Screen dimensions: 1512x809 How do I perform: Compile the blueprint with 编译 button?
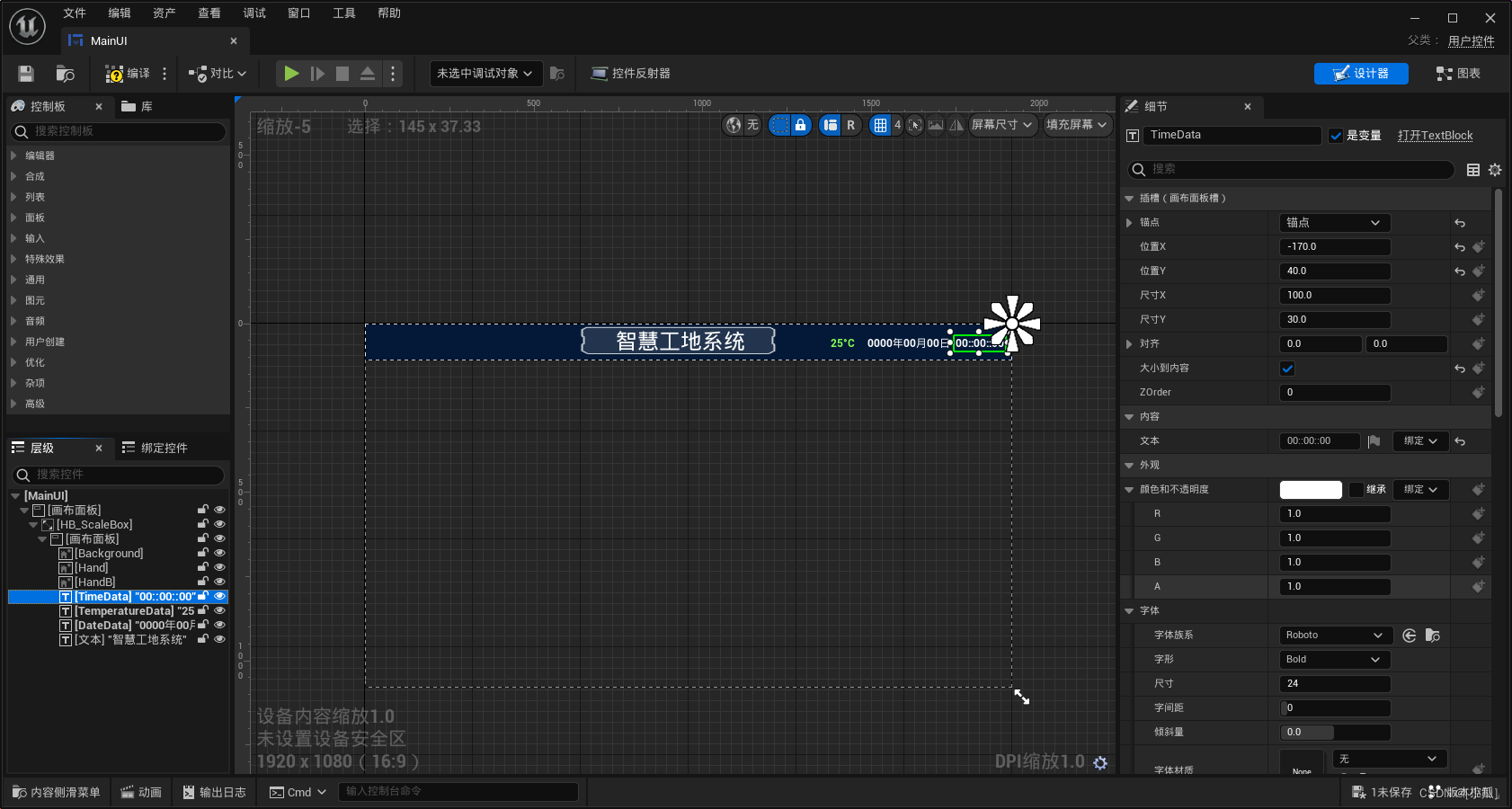pos(128,74)
